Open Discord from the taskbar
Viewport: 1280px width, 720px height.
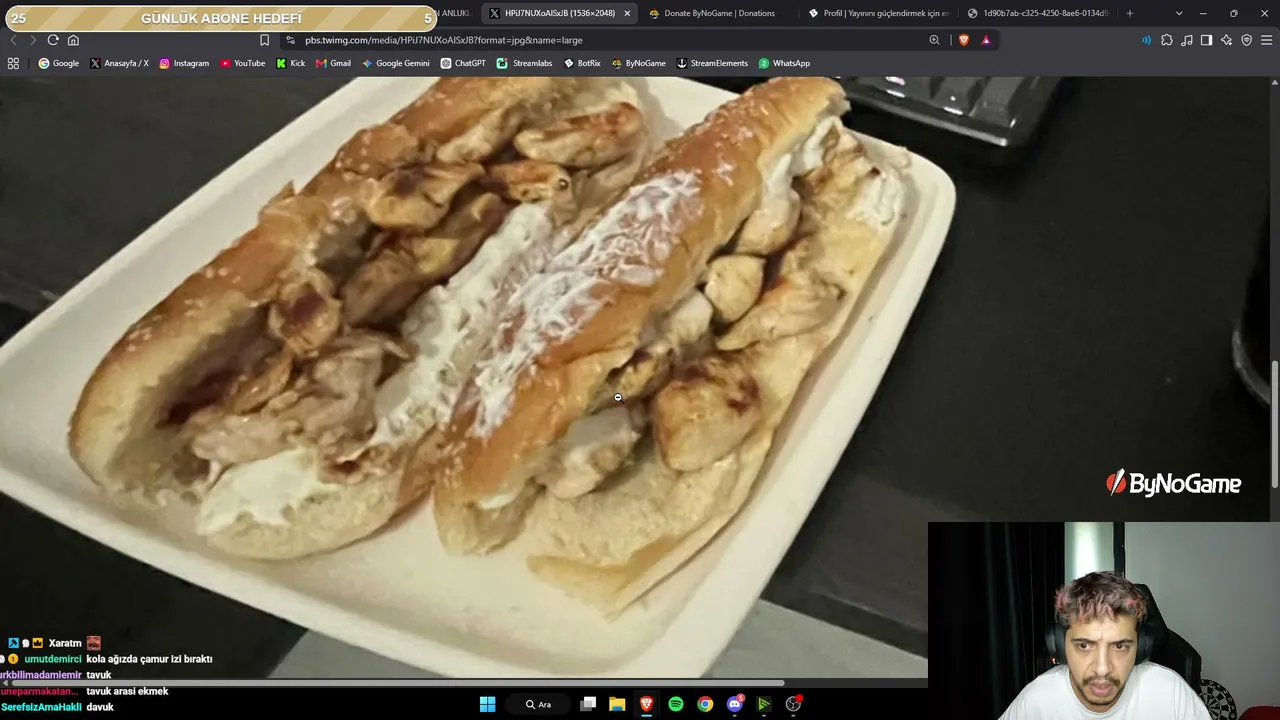click(735, 704)
